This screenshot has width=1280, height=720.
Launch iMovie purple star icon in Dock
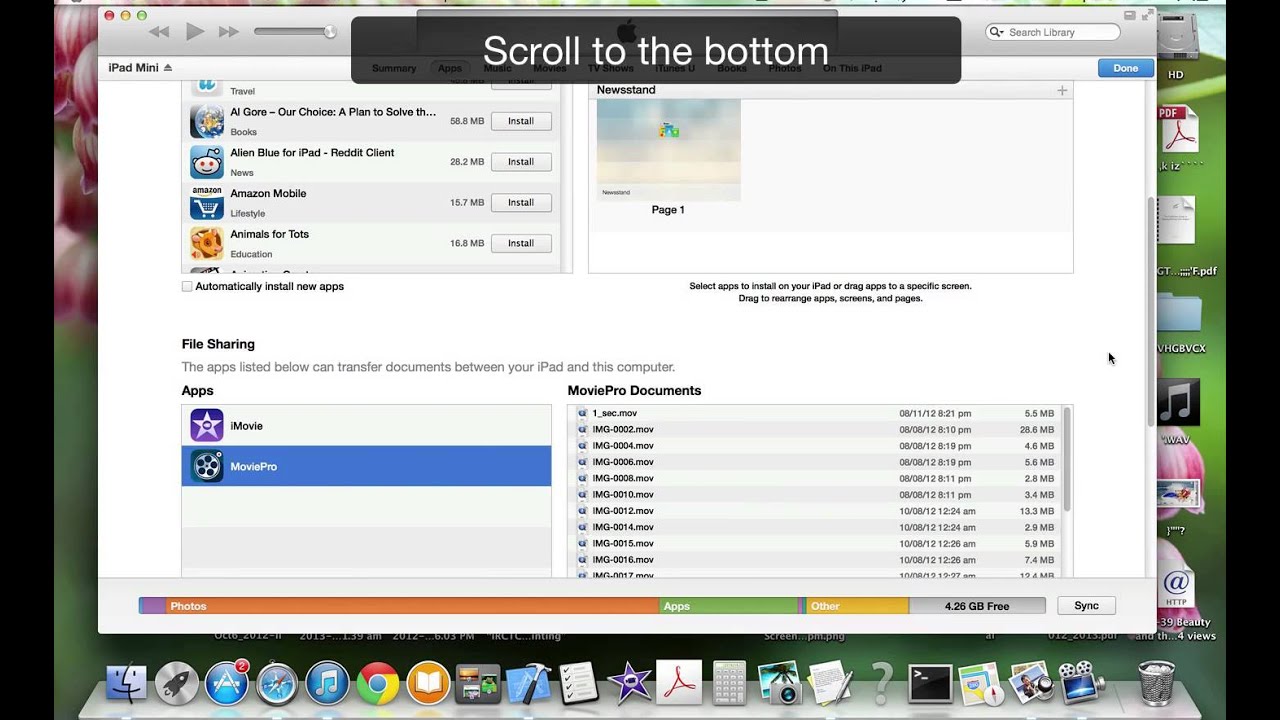[x=629, y=684]
